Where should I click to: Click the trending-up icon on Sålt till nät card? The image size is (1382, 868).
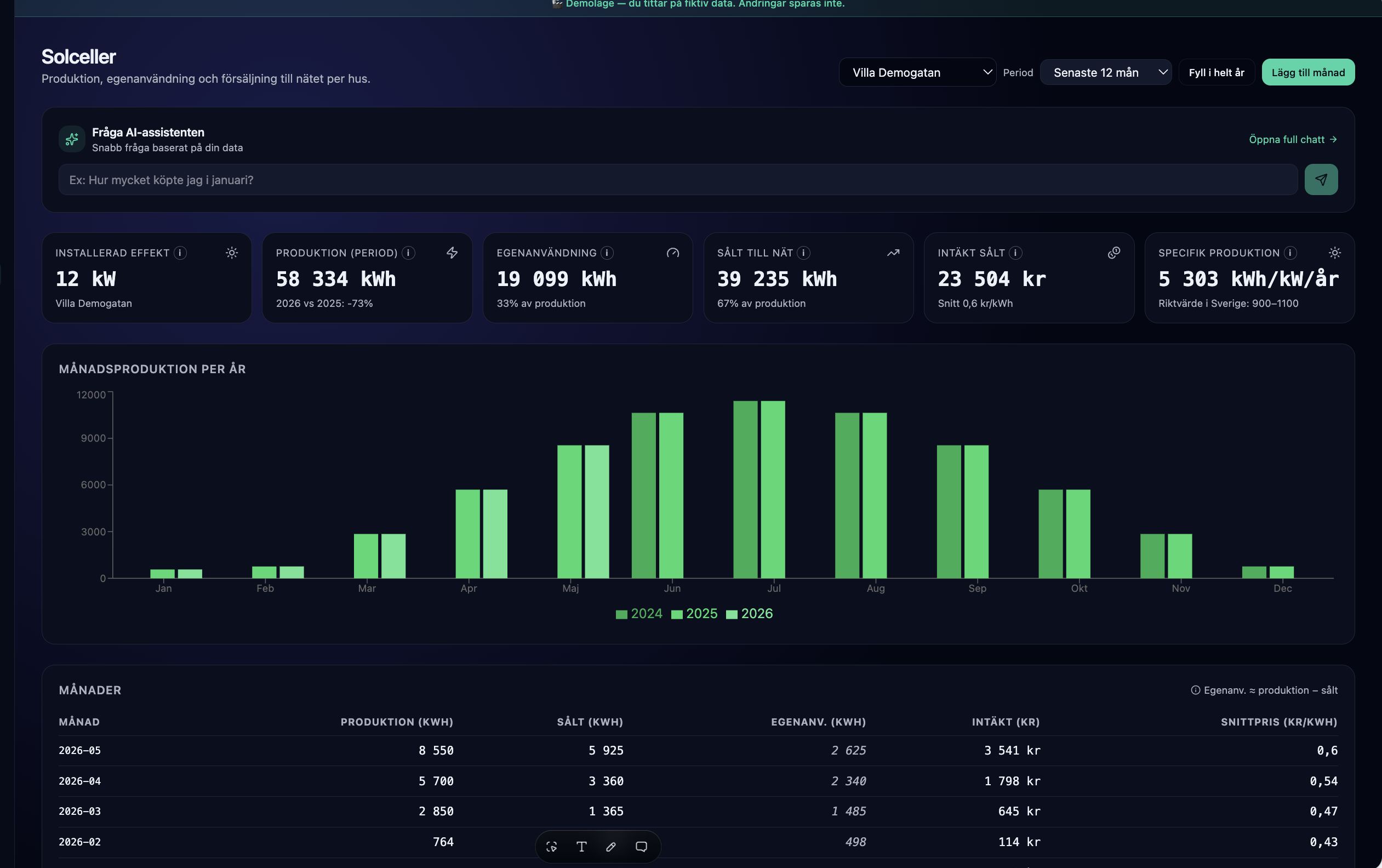pos(893,253)
